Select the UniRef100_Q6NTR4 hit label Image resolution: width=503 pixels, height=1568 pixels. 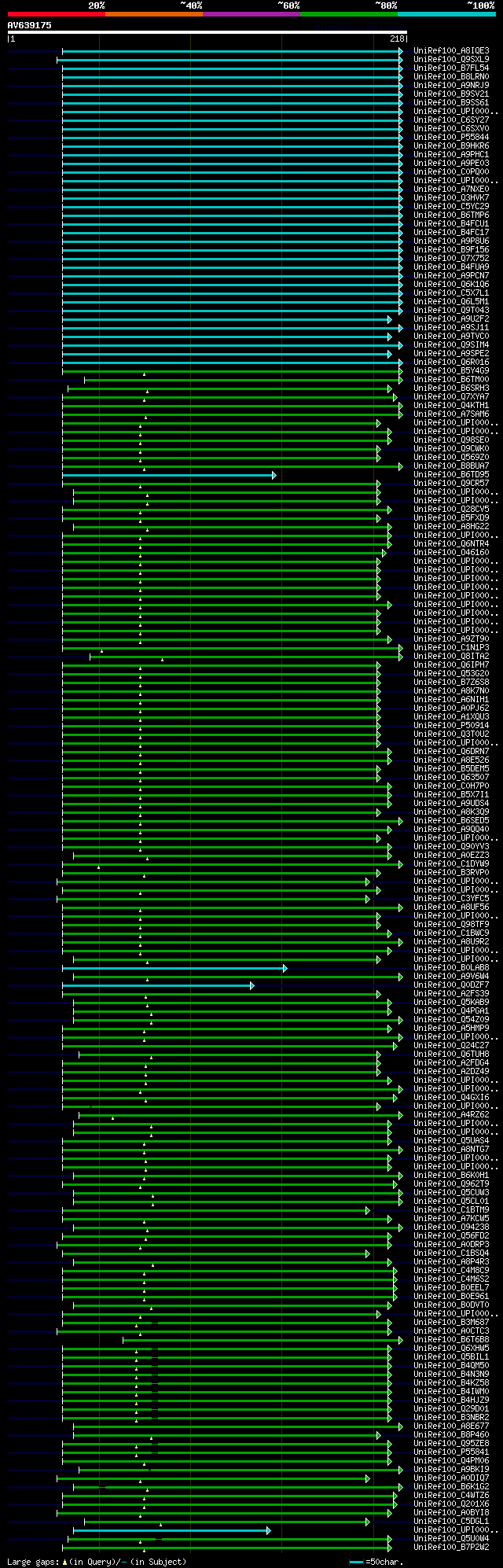coord(451,543)
